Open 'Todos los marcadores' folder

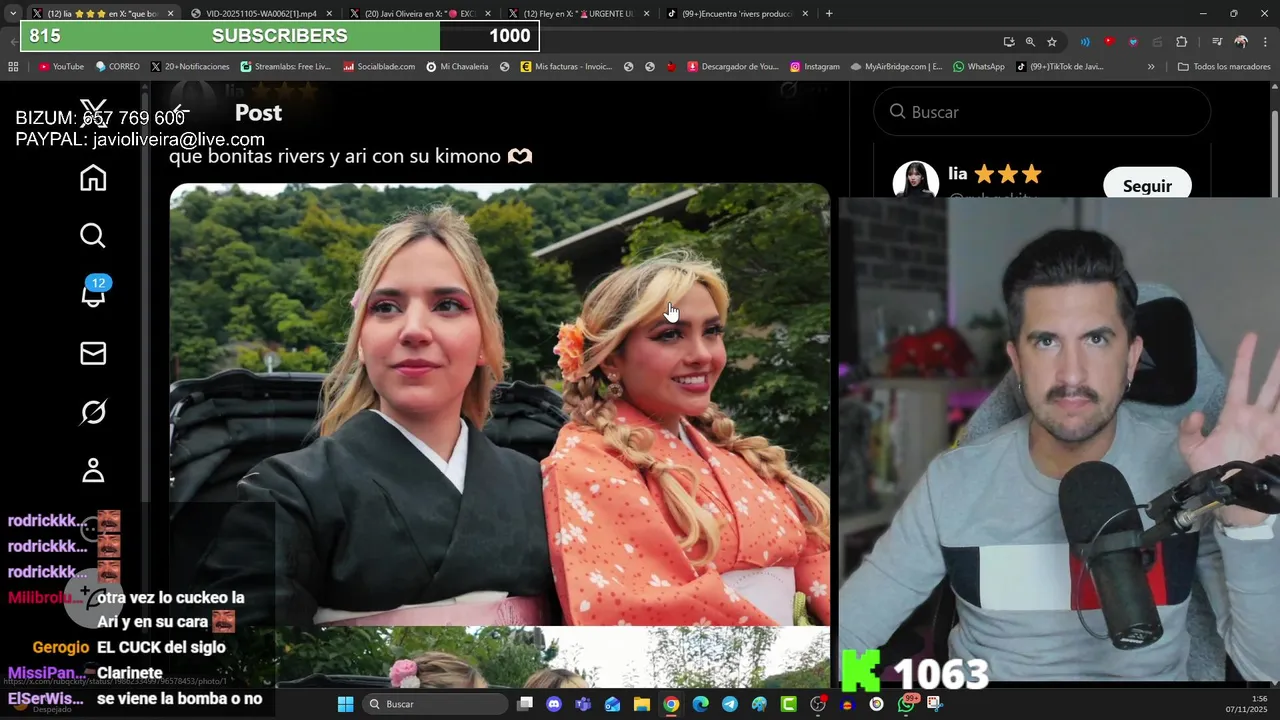coord(1224,67)
